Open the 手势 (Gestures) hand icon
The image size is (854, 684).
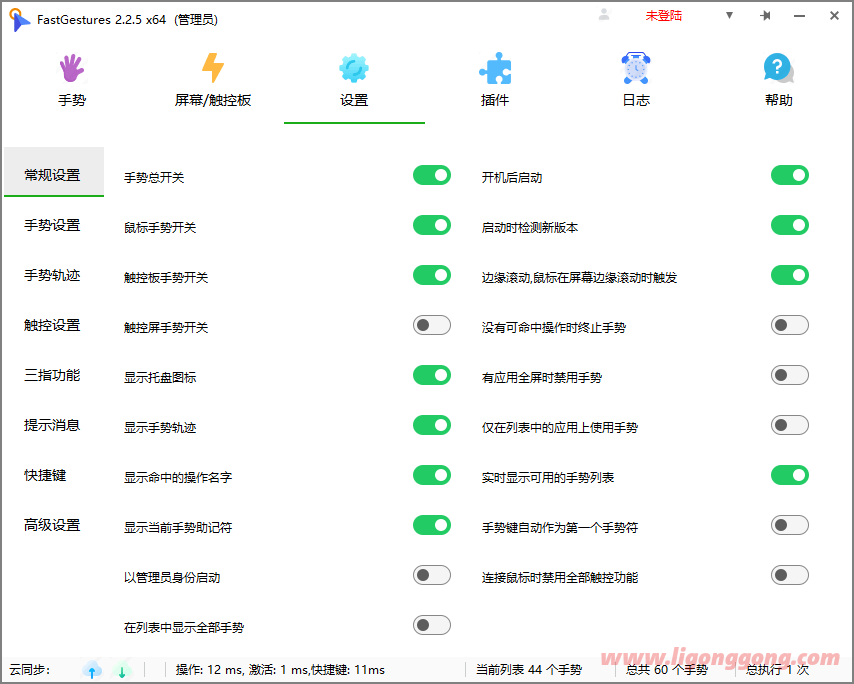pos(71,69)
